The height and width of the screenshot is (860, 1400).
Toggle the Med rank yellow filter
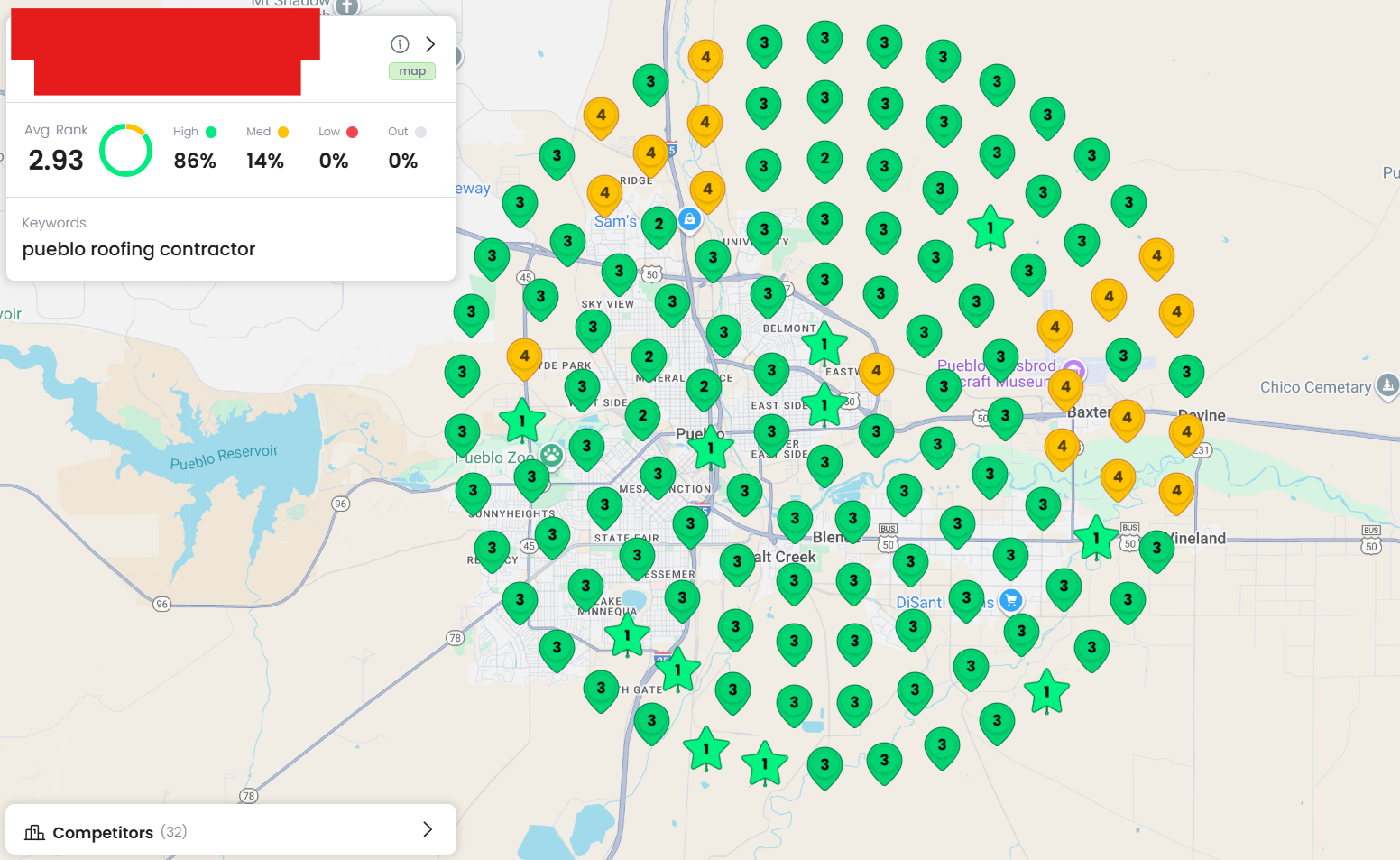pos(283,132)
